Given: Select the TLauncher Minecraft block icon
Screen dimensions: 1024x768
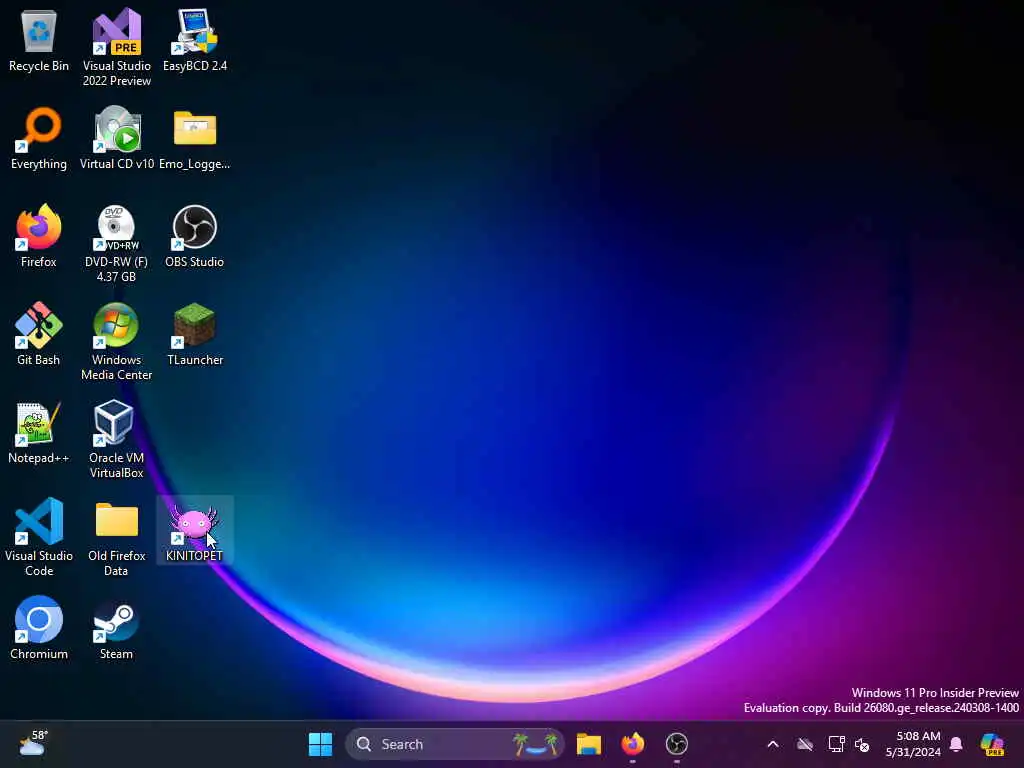Looking at the screenshot, I should (195, 335).
